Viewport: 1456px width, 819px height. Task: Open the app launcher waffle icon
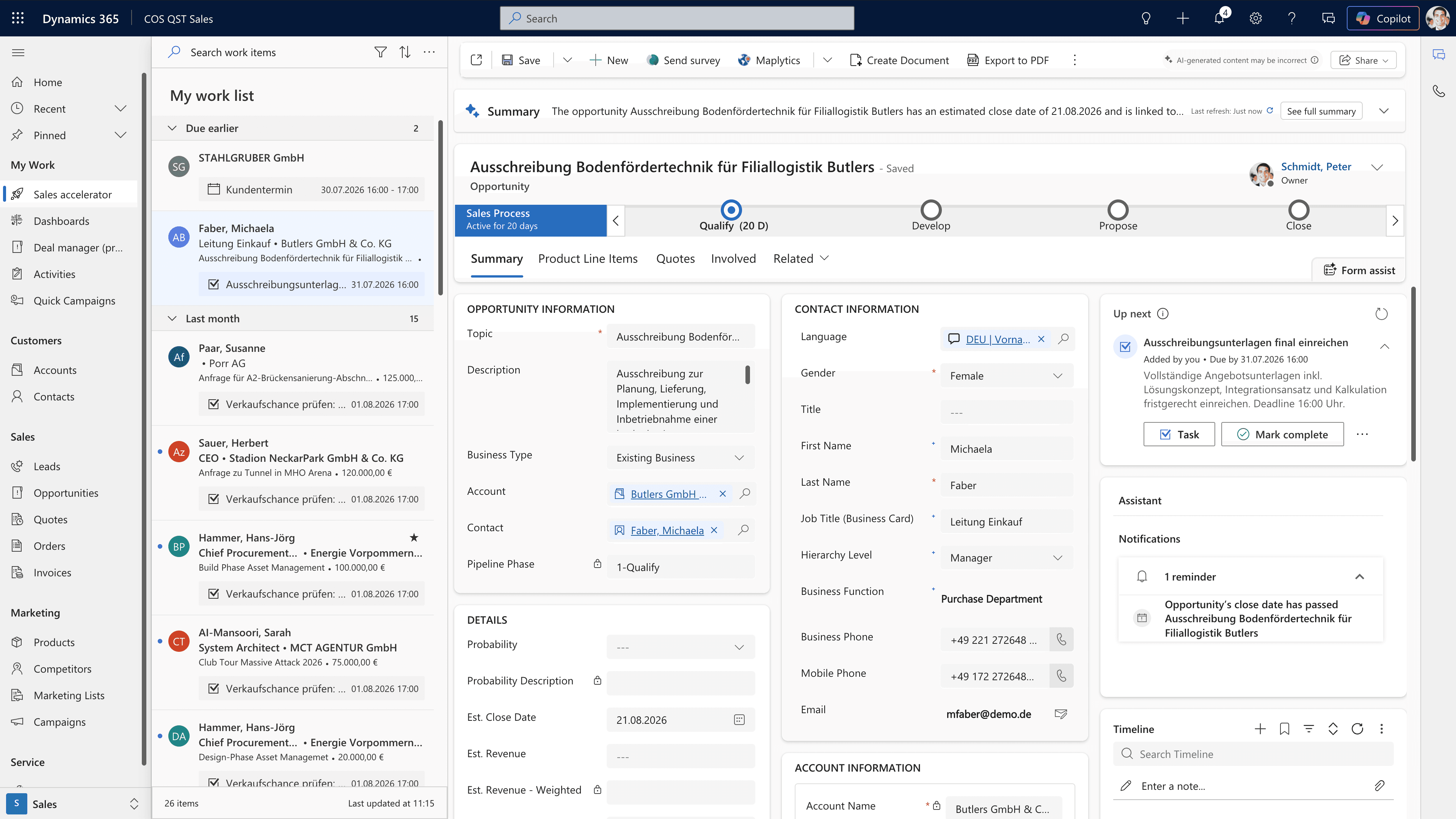(17, 18)
